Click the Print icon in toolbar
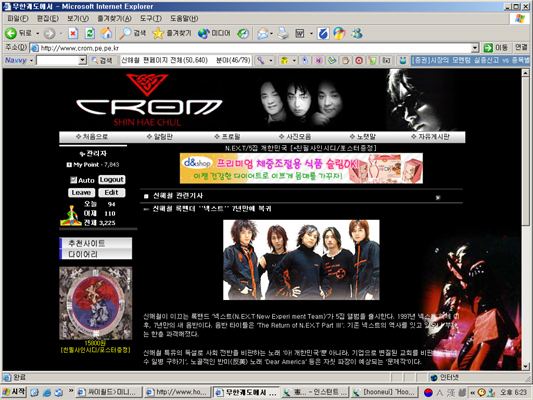Image resolution: width=533 pixels, height=400 pixels. 283,33
